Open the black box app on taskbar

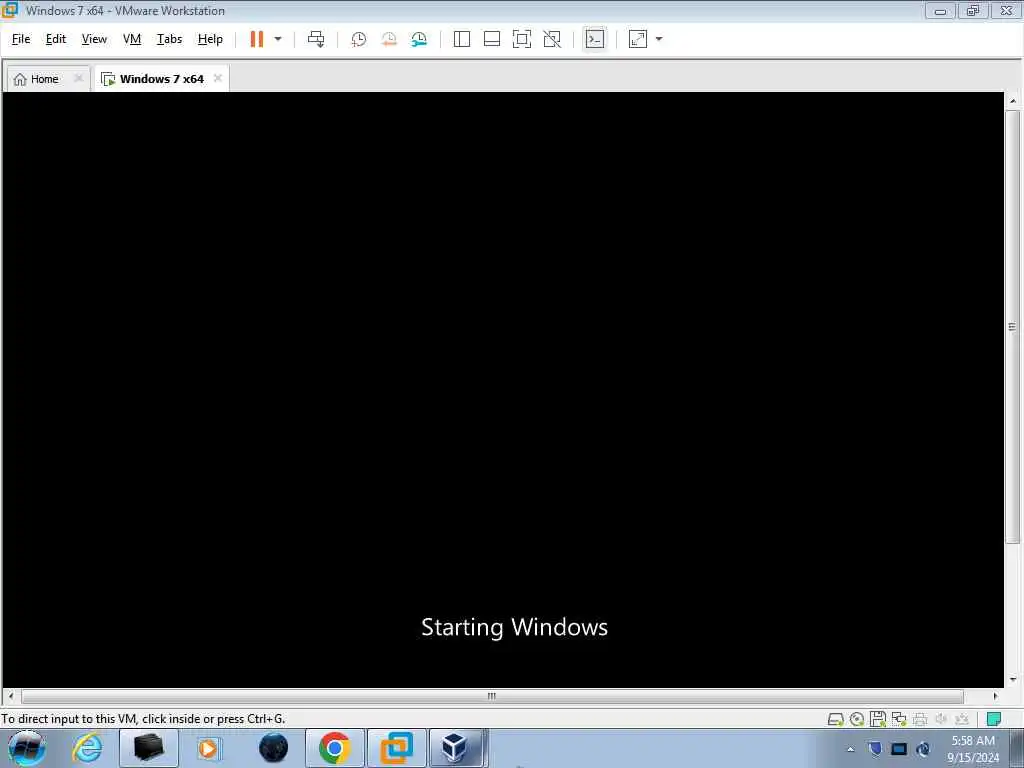coord(148,748)
